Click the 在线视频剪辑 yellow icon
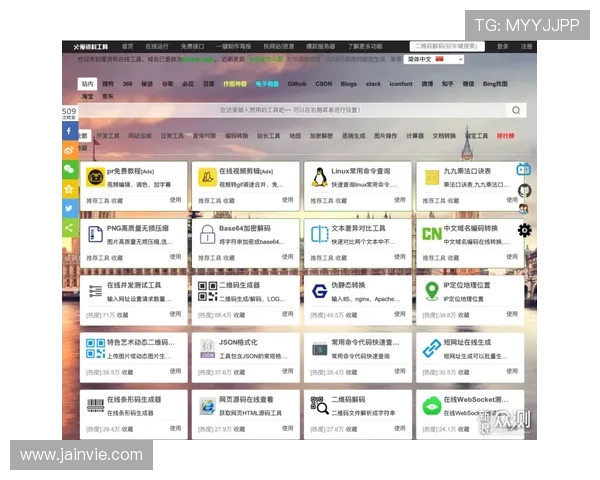Viewport: 600px width, 480px height. (x=207, y=177)
